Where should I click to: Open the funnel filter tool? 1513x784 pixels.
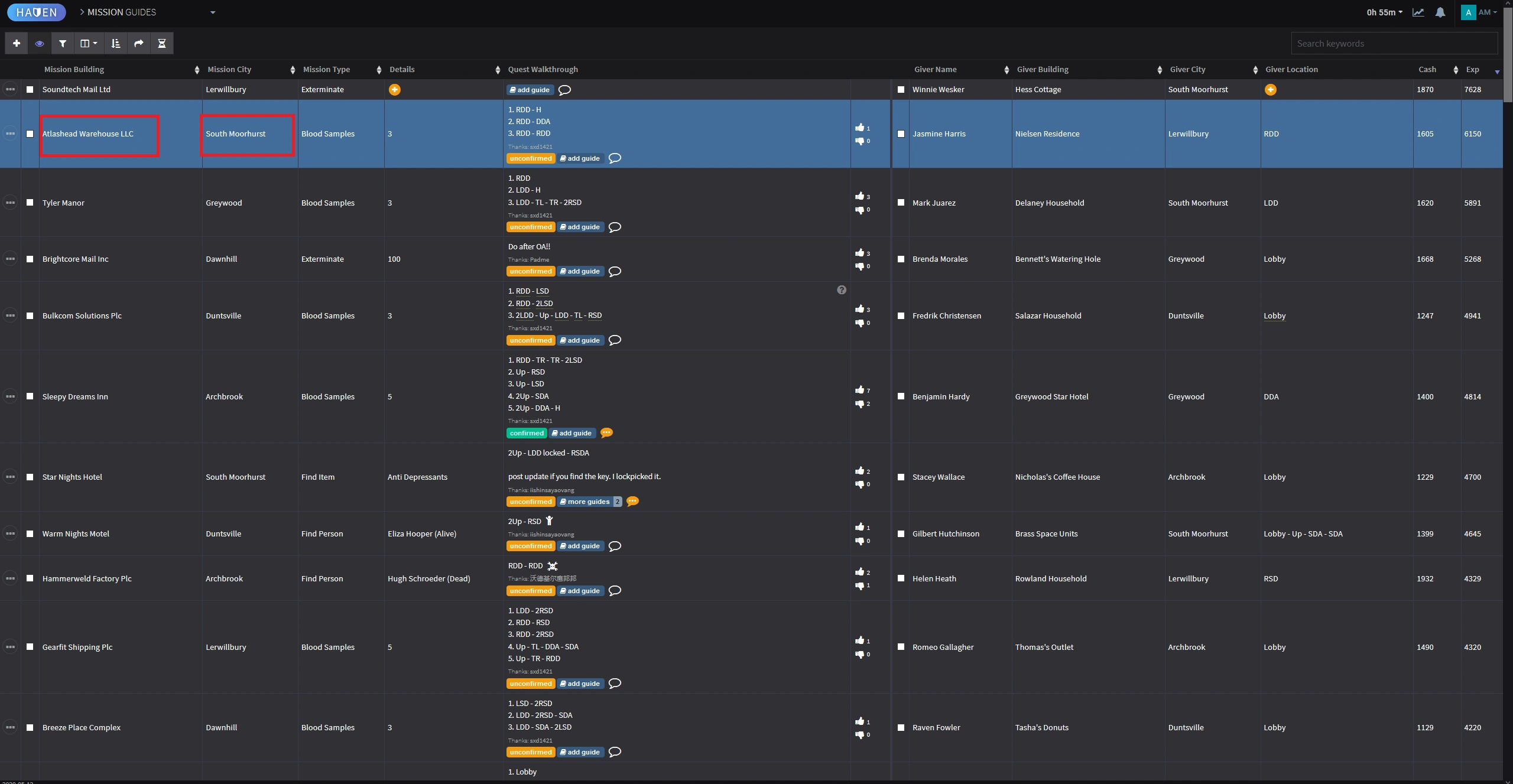coord(63,43)
